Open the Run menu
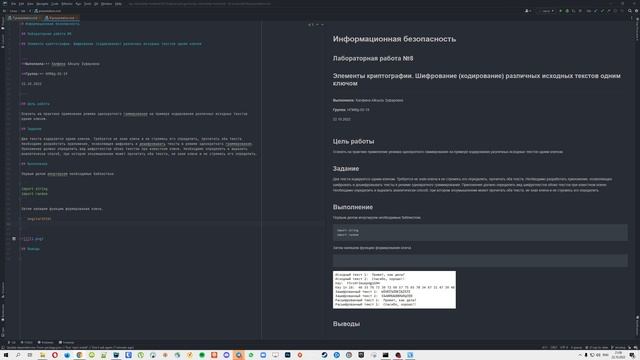 click(x=78, y=4)
